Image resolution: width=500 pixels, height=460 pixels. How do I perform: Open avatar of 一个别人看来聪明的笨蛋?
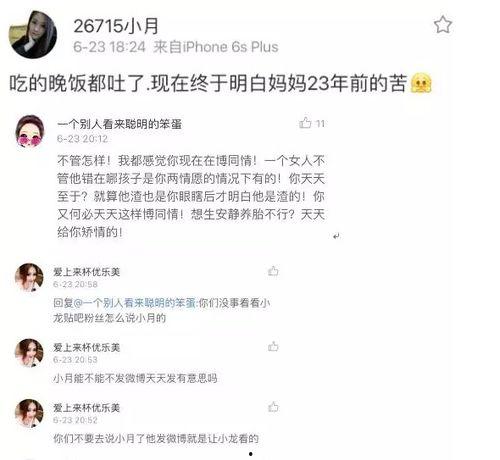30,131
